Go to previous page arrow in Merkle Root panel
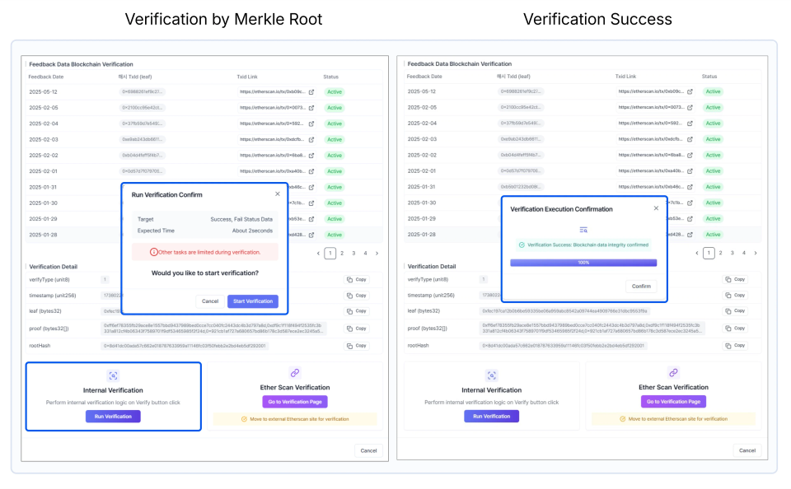This screenshot has height=489, width=791. pos(318,253)
